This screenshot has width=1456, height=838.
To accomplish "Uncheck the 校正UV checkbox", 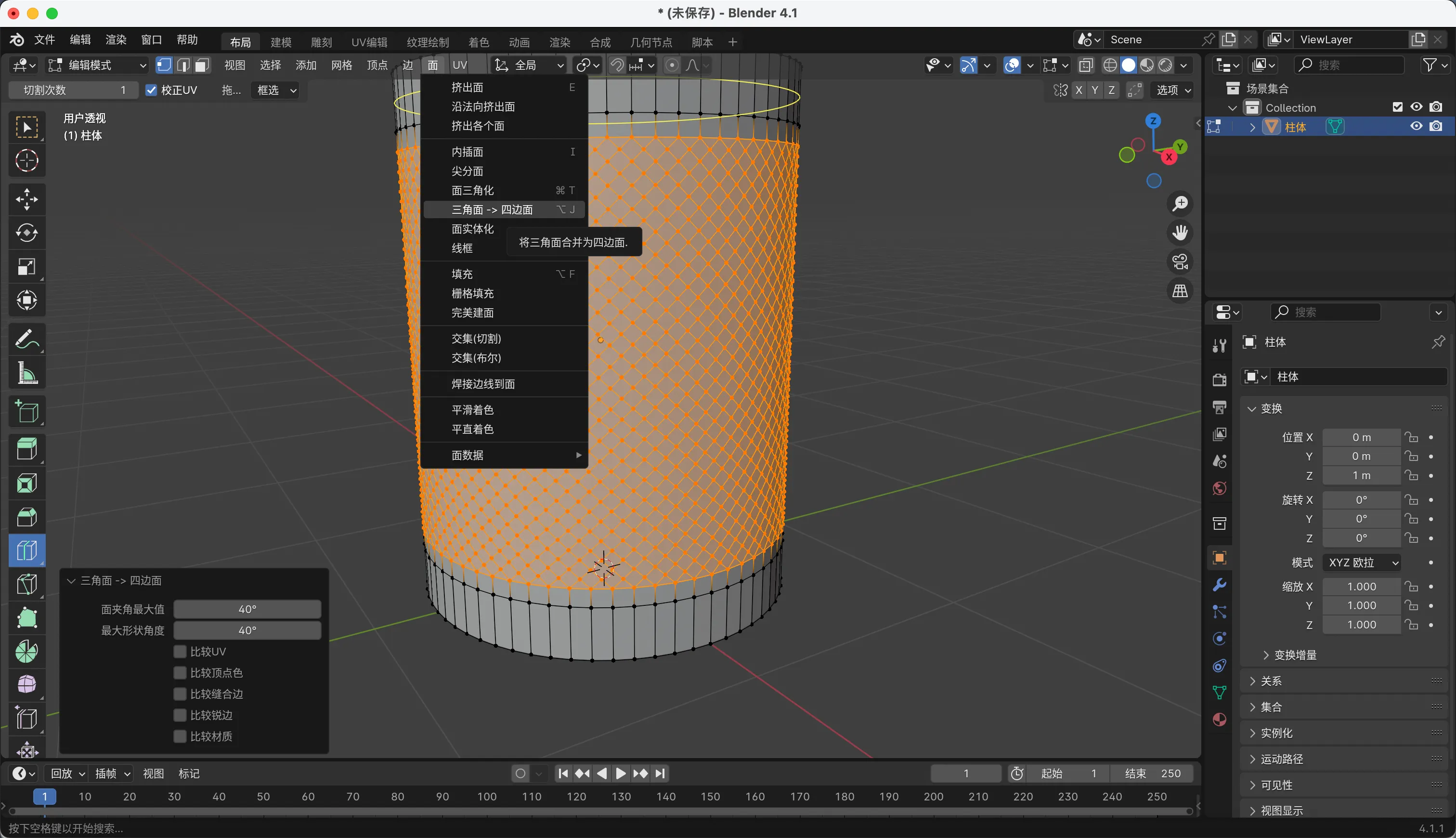I will click(x=151, y=91).
